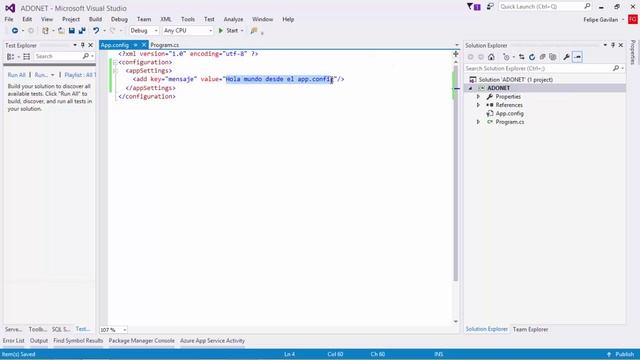Open Solution Explorer window options dropdown
640x360 pixels.
(x=605, y=45)
